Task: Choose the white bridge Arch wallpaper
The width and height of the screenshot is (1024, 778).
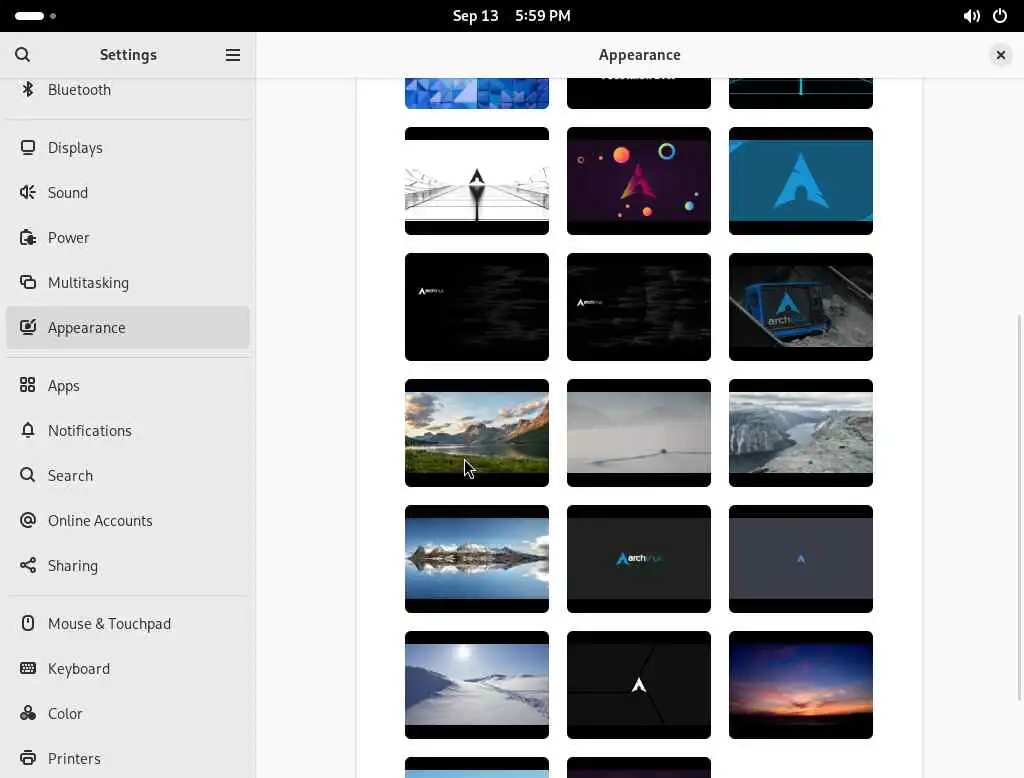Action: point(477,181)
